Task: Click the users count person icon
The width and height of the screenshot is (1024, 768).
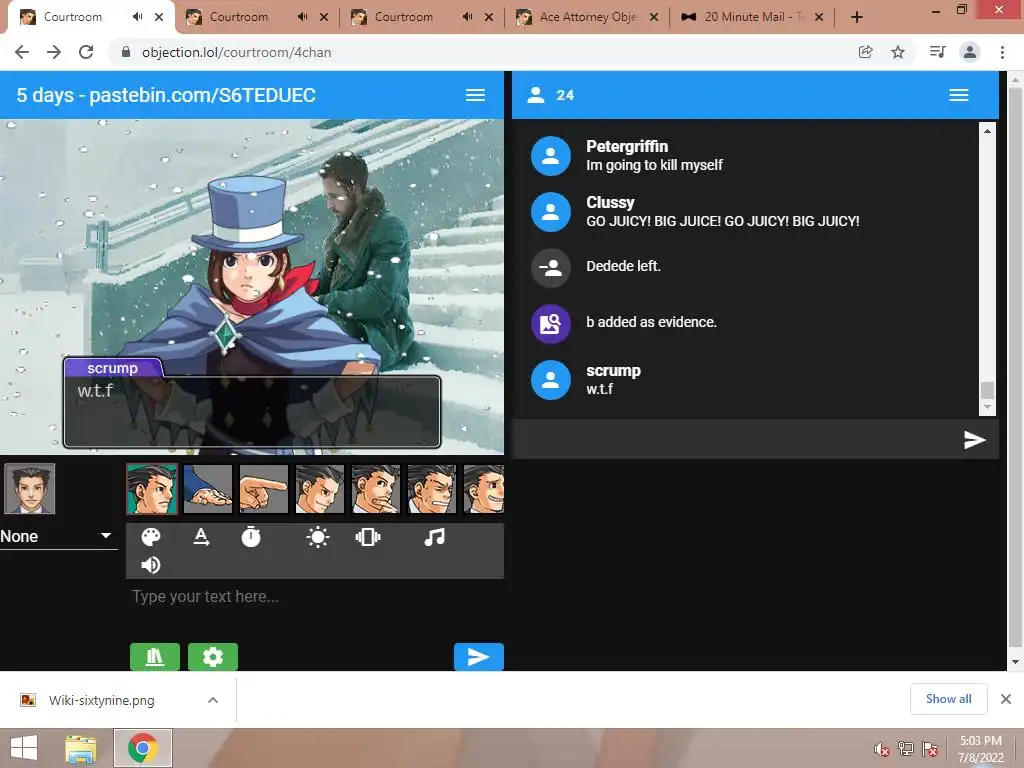Action: [536, 95]
